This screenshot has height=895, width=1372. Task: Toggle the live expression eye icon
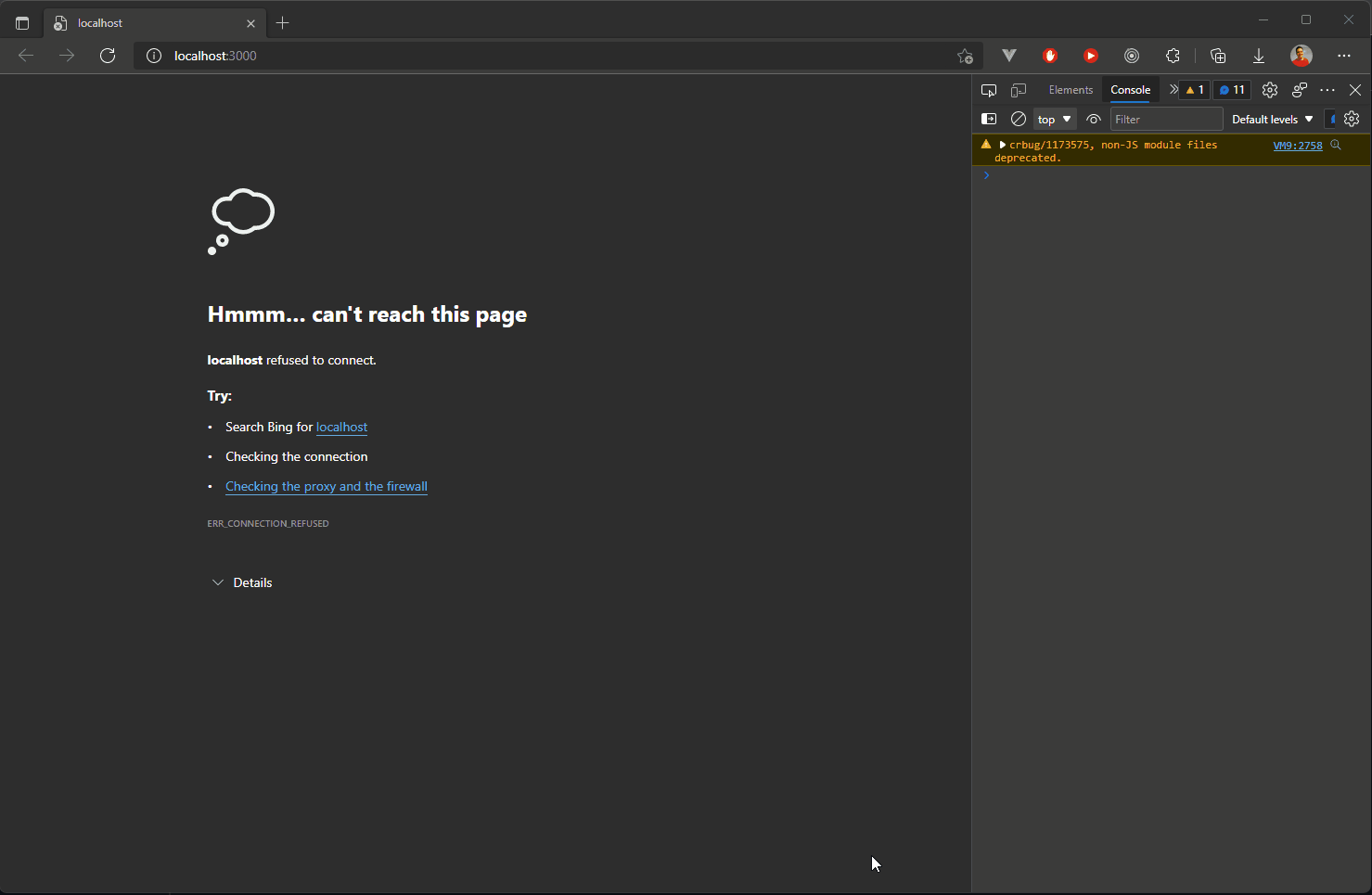pyautogui.click(x=1093, y=119)
